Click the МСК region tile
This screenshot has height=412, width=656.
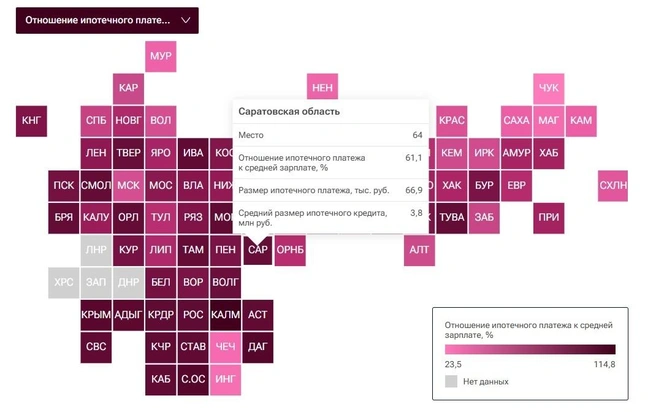[x=128, y=185]
